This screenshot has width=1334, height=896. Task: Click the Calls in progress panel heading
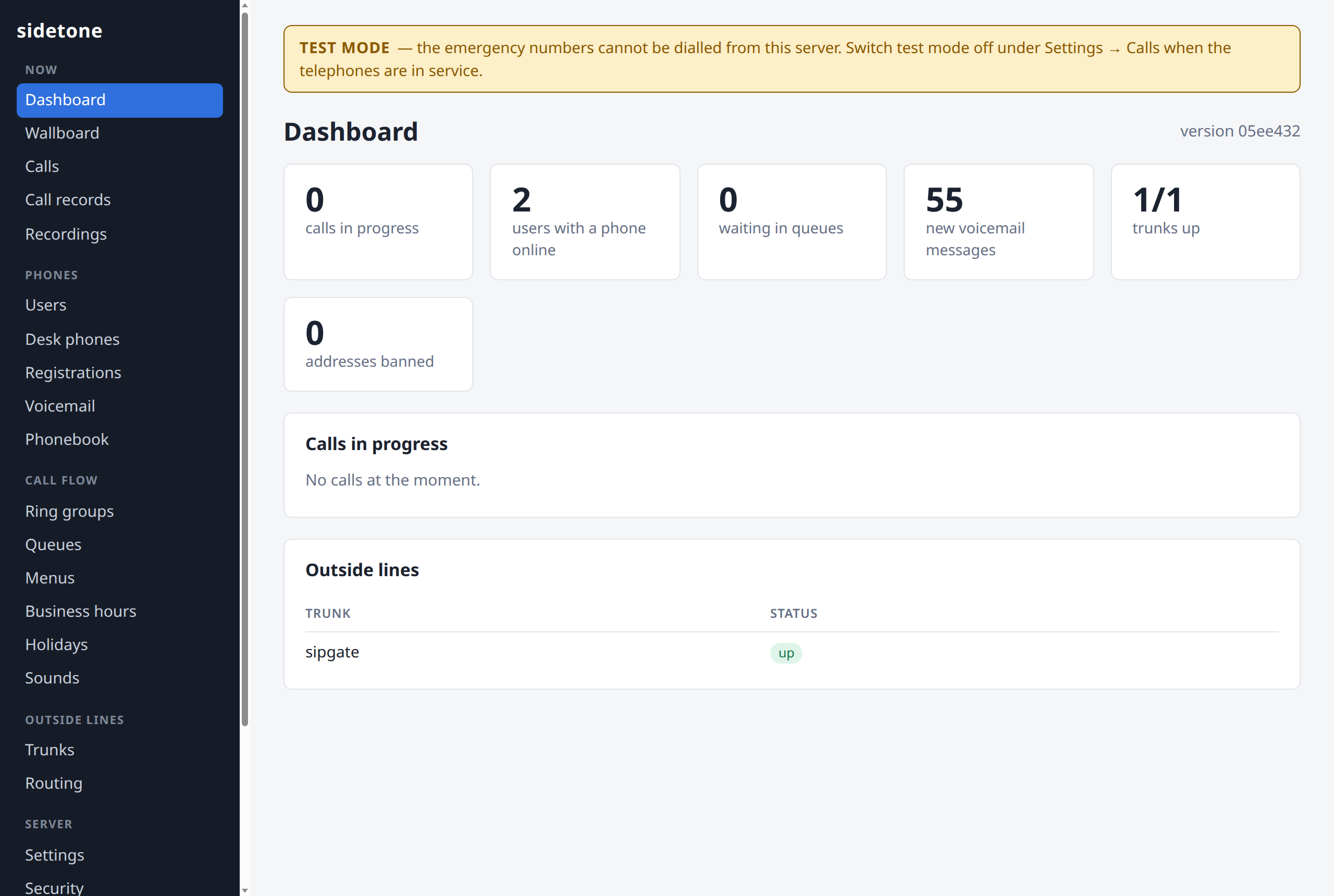tap(377, 444)
